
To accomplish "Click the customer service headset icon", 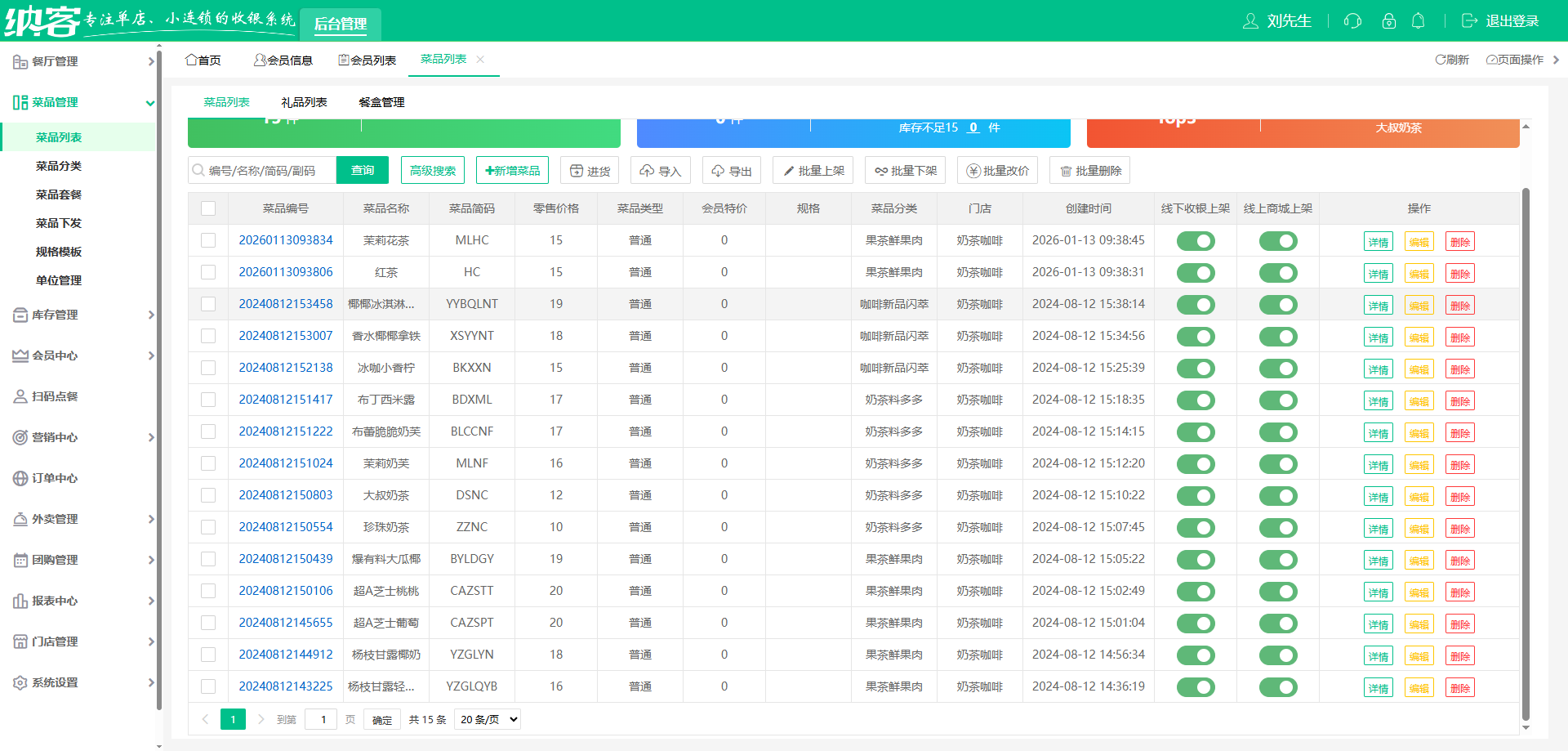I will [x=1352, y=21].
